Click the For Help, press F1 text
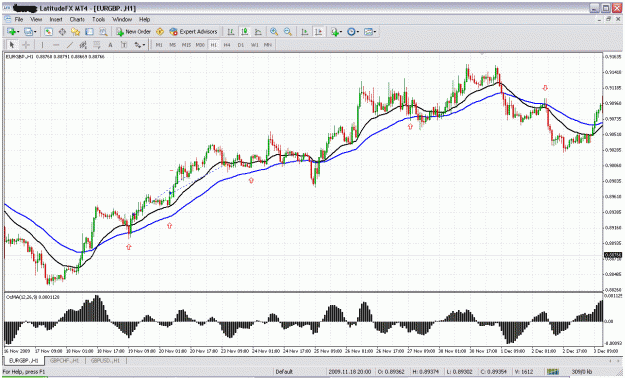The height and width of the screenshot is (378, 625). [24, 372]
